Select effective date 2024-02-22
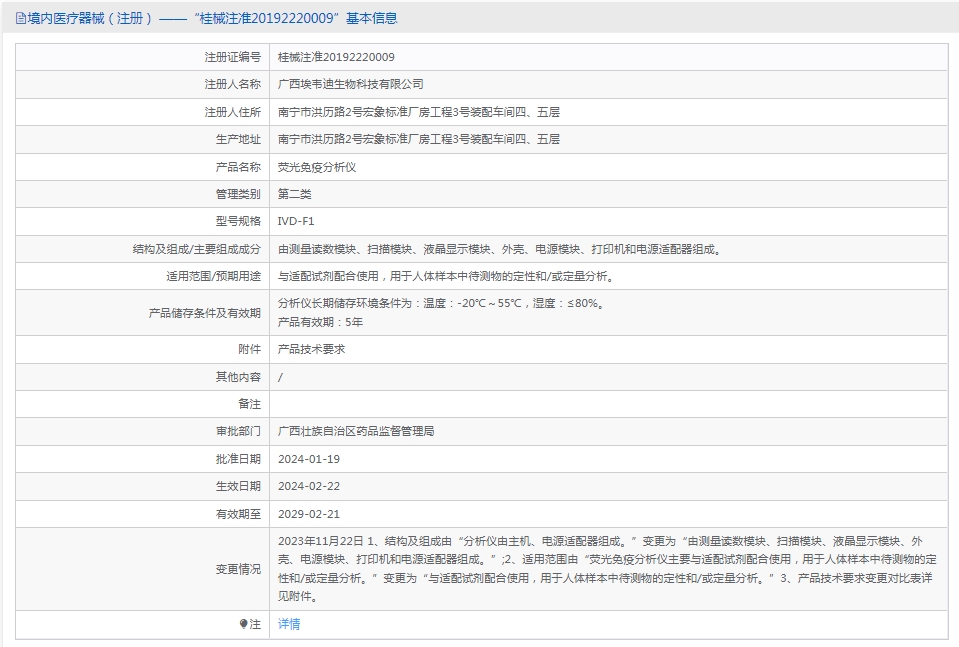The height and width of the screenshot is (647, 959). point(309,486)
